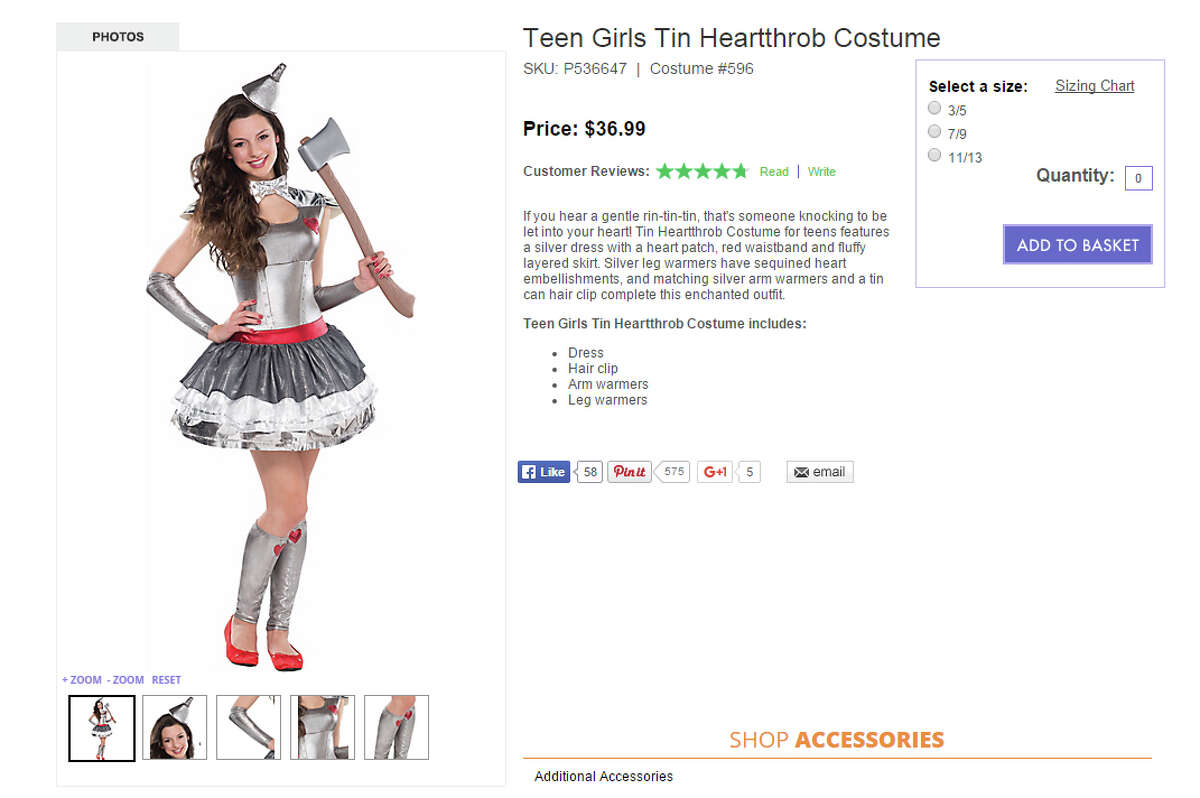View the arm warmer thumbnail
Image resolution: width=1200 pixels, height=798 pixels.
248,727
